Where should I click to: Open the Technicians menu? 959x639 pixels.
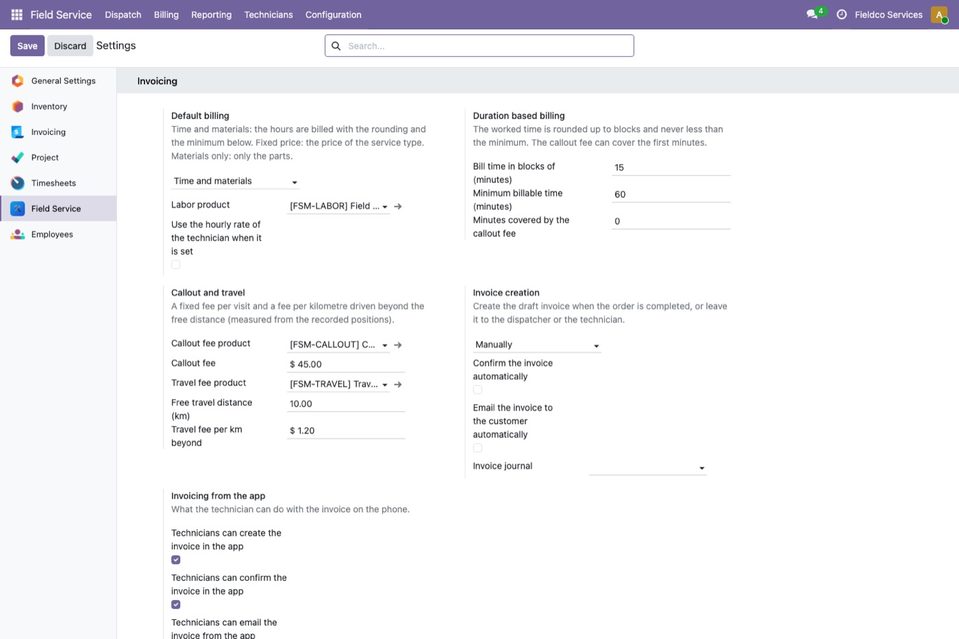268,15
